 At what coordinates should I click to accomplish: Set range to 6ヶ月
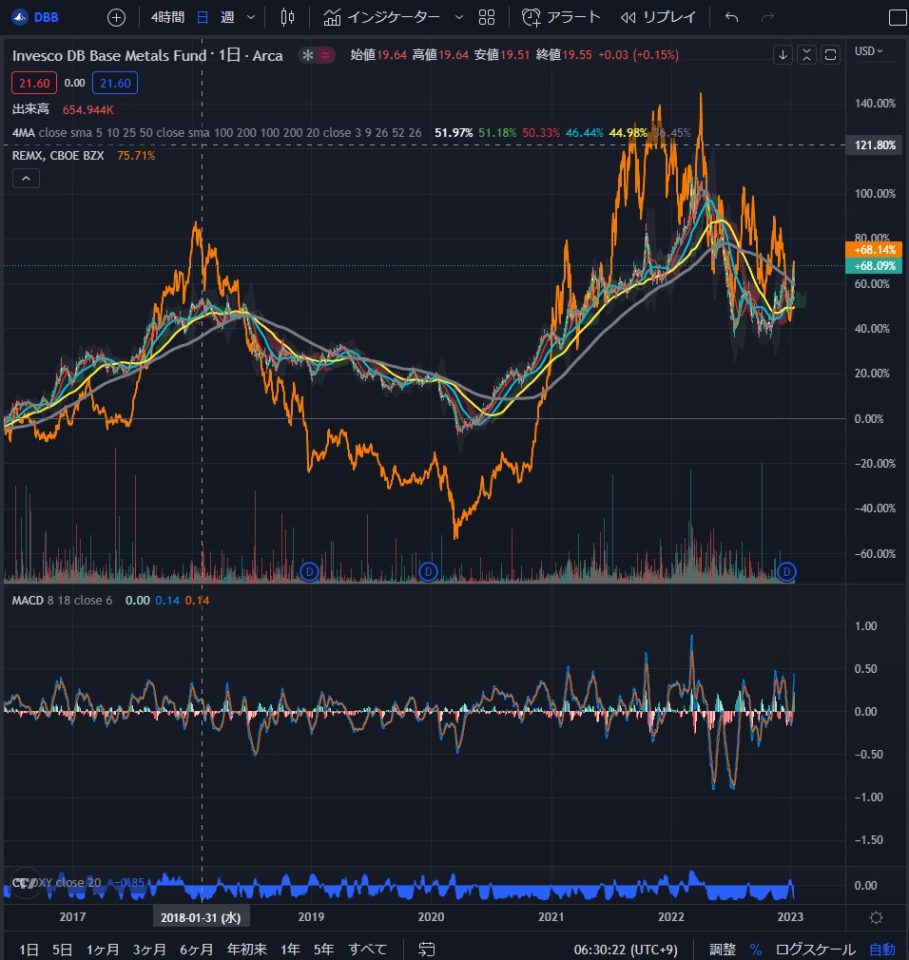click(196, 950)
